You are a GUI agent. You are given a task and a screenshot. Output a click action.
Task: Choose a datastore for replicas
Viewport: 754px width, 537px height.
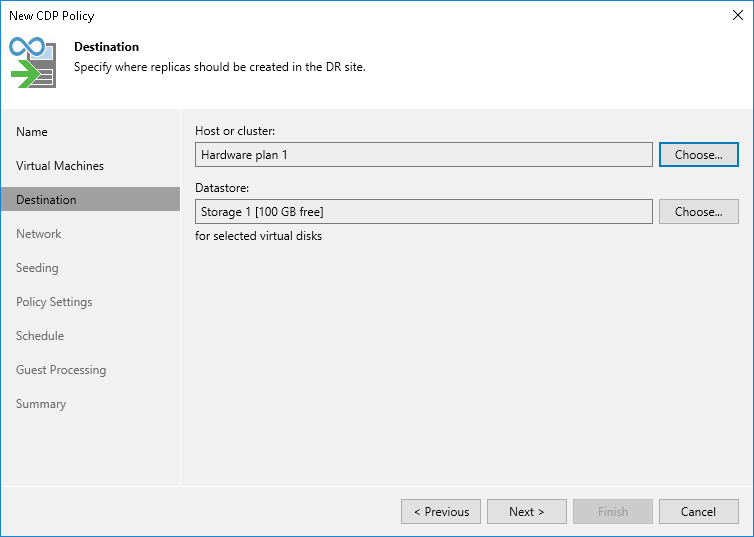click(x=698, y=212)
